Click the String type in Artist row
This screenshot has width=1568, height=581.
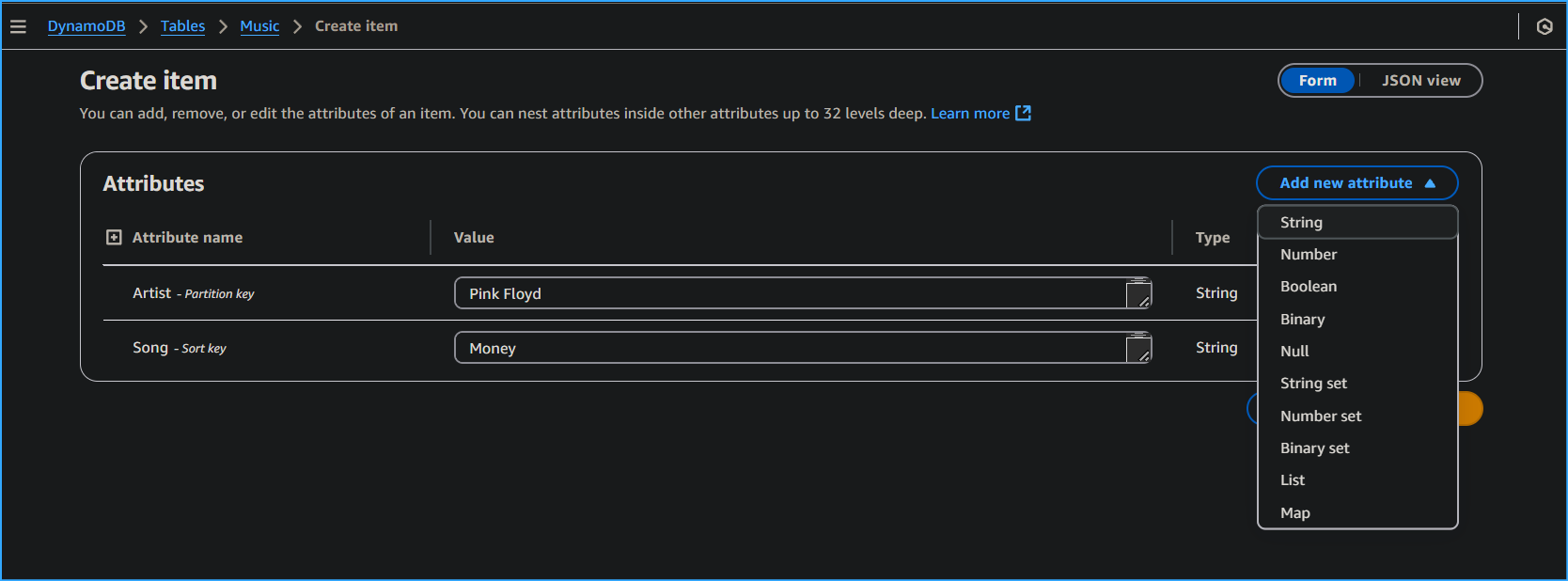pos(1216,293)
